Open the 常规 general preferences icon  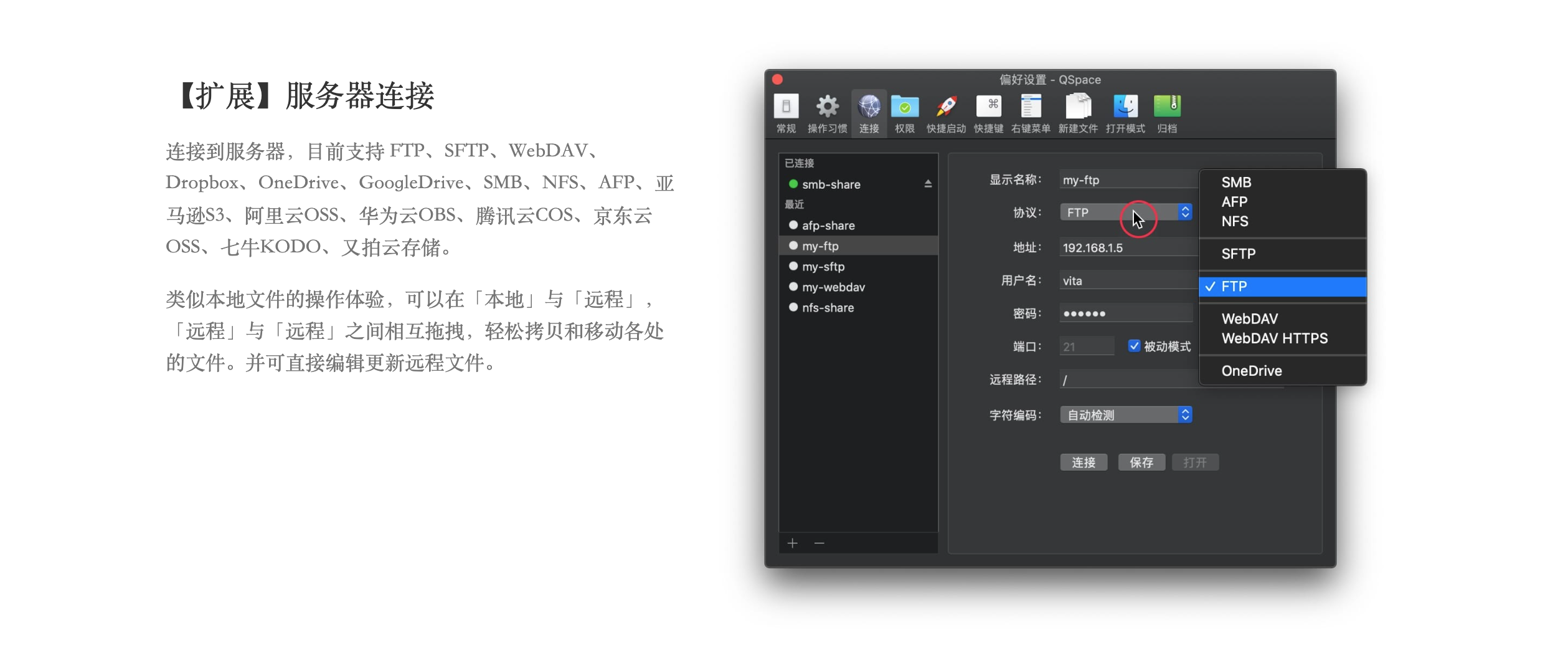tap(786, 107)
